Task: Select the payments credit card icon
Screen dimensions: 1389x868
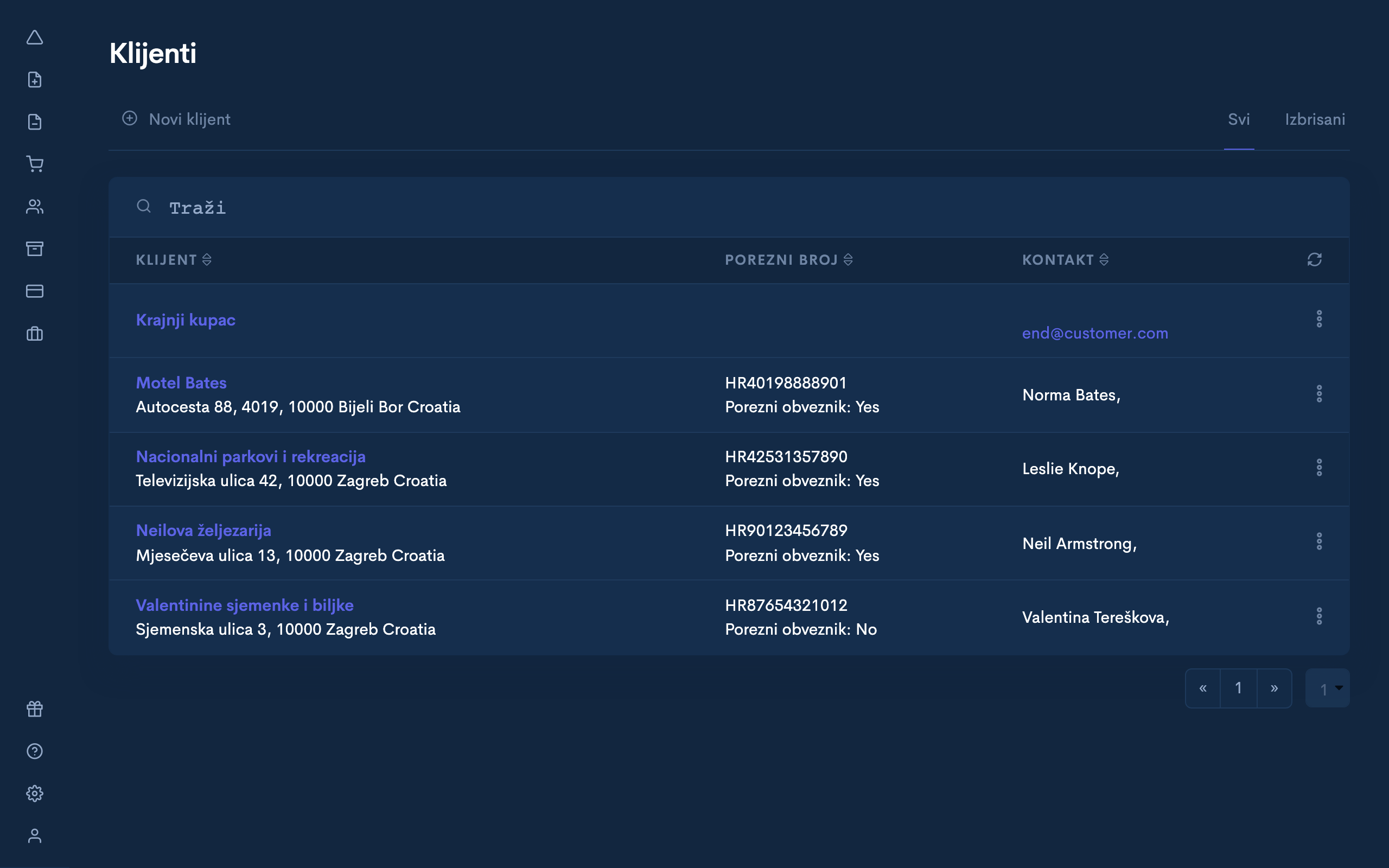Action: pos(35,292)
